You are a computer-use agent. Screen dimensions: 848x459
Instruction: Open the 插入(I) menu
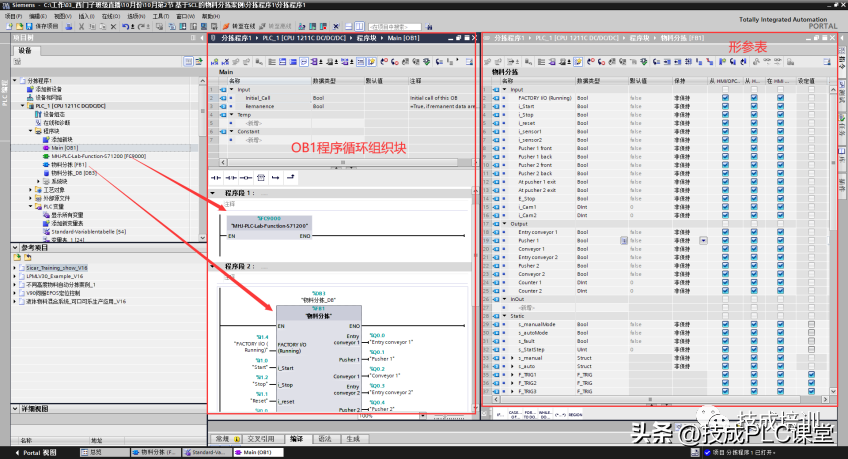click(x=87, y=16)
